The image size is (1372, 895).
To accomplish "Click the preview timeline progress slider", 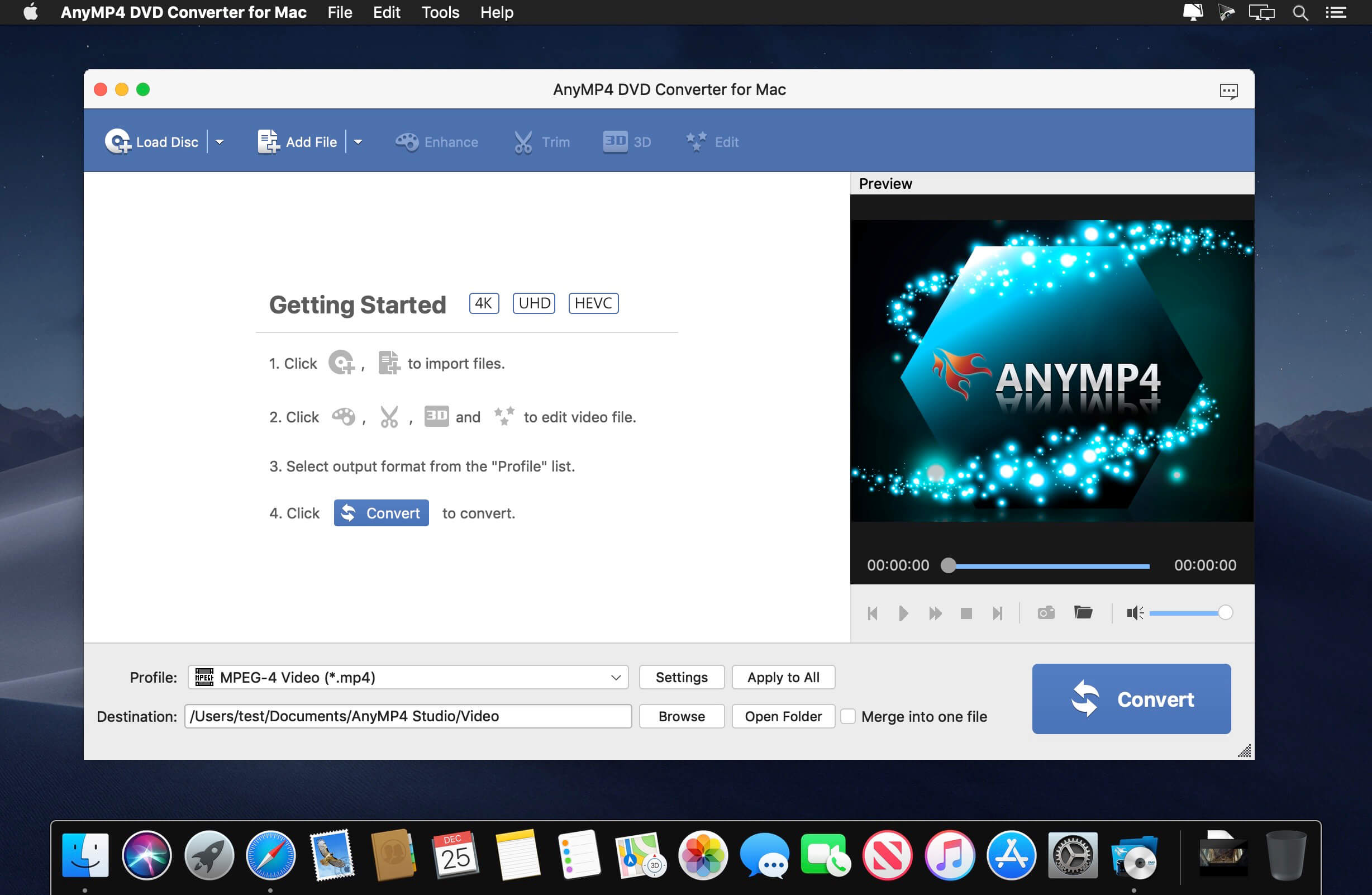I will (1048, 566).
